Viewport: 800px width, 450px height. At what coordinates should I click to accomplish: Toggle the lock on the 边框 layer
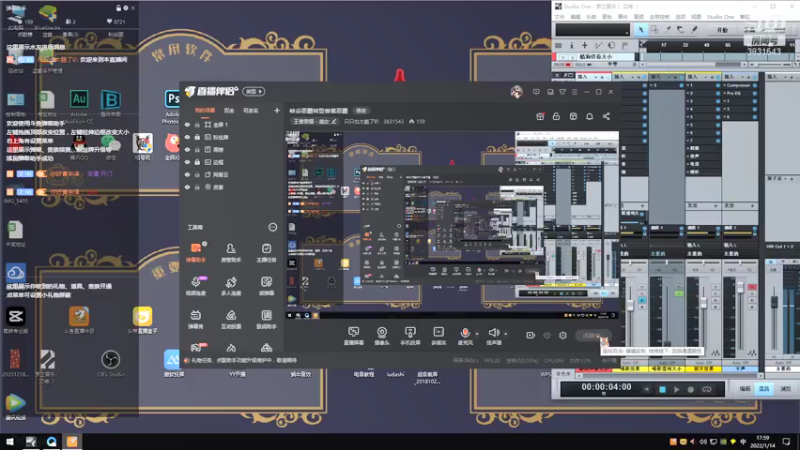pos(197,162)
